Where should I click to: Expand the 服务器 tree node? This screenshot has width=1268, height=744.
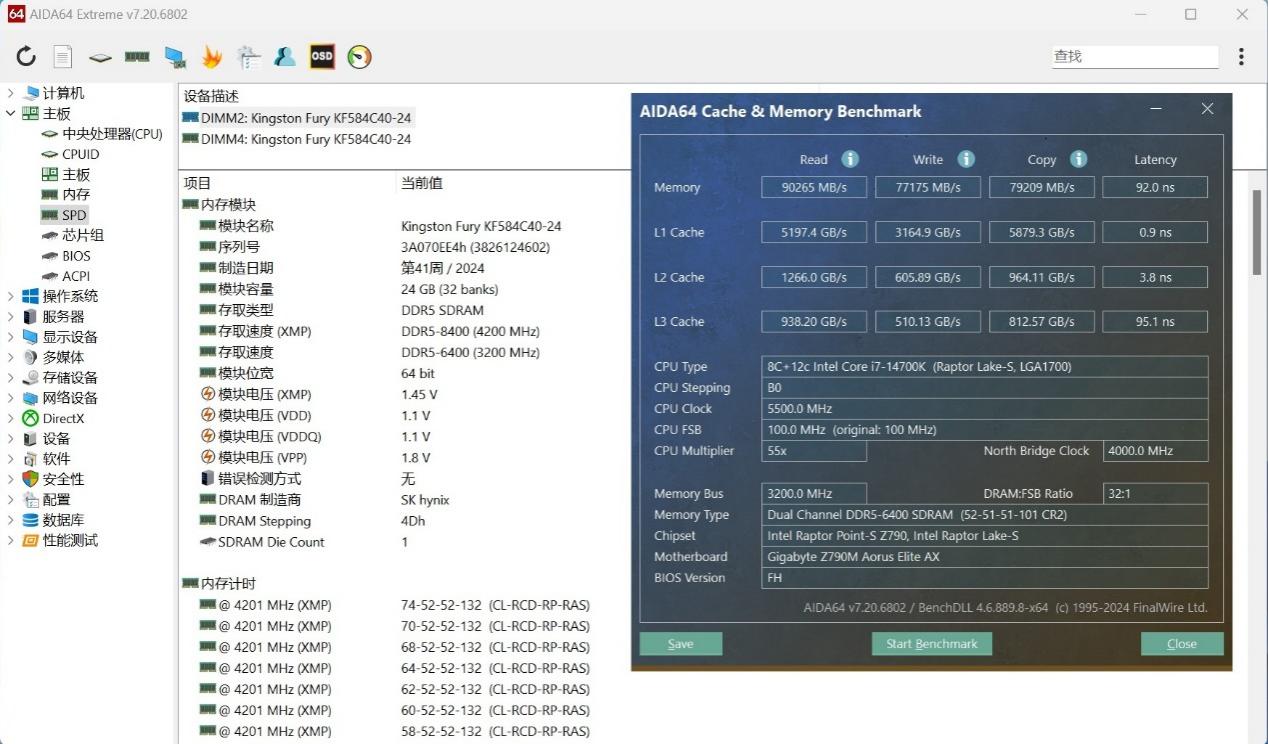point(11,316)
